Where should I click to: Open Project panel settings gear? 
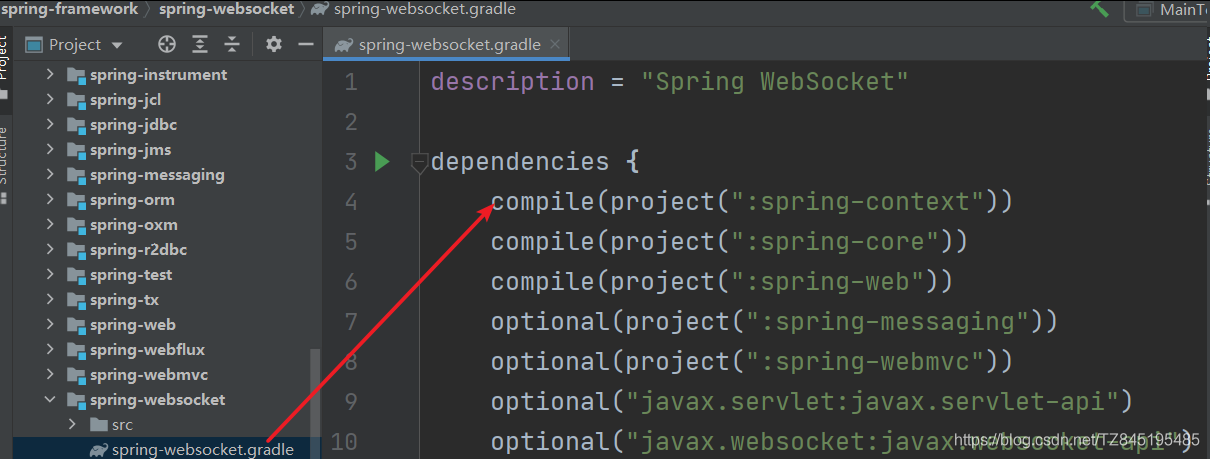[274, 44]
